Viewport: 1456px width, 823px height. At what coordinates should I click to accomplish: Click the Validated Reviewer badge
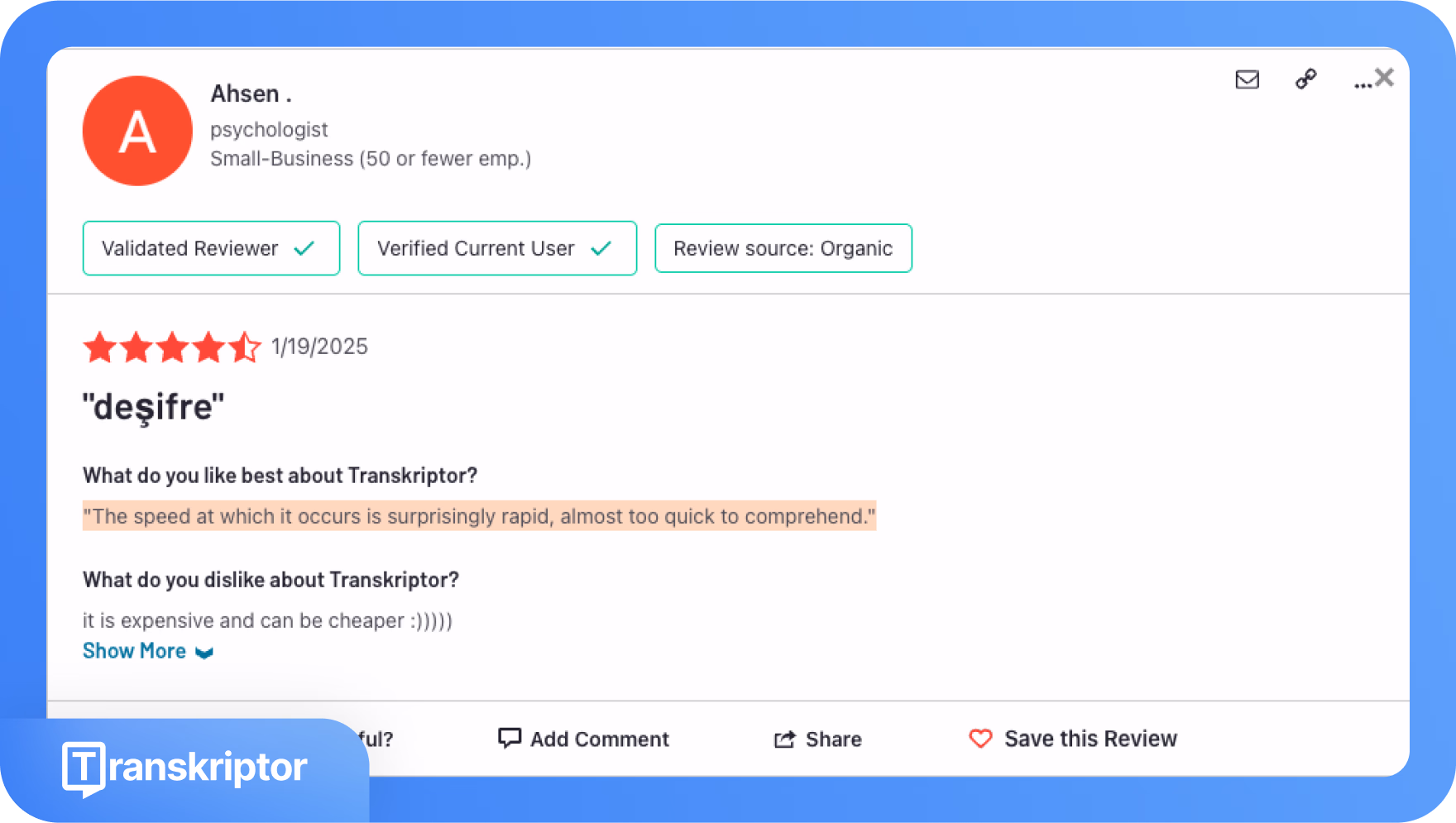point(211,248)
